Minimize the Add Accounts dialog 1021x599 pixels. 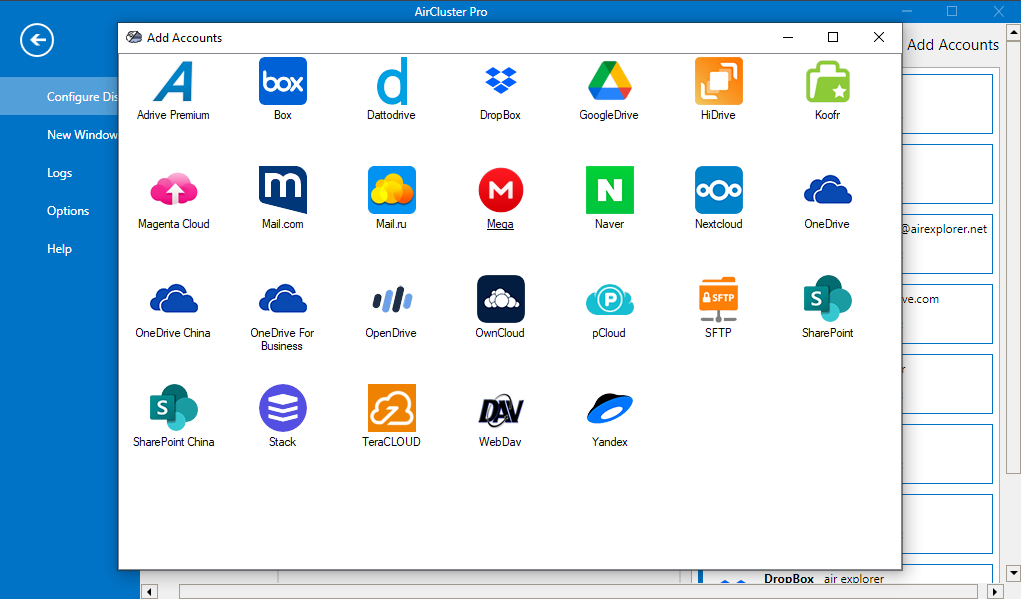pos(788,37)
